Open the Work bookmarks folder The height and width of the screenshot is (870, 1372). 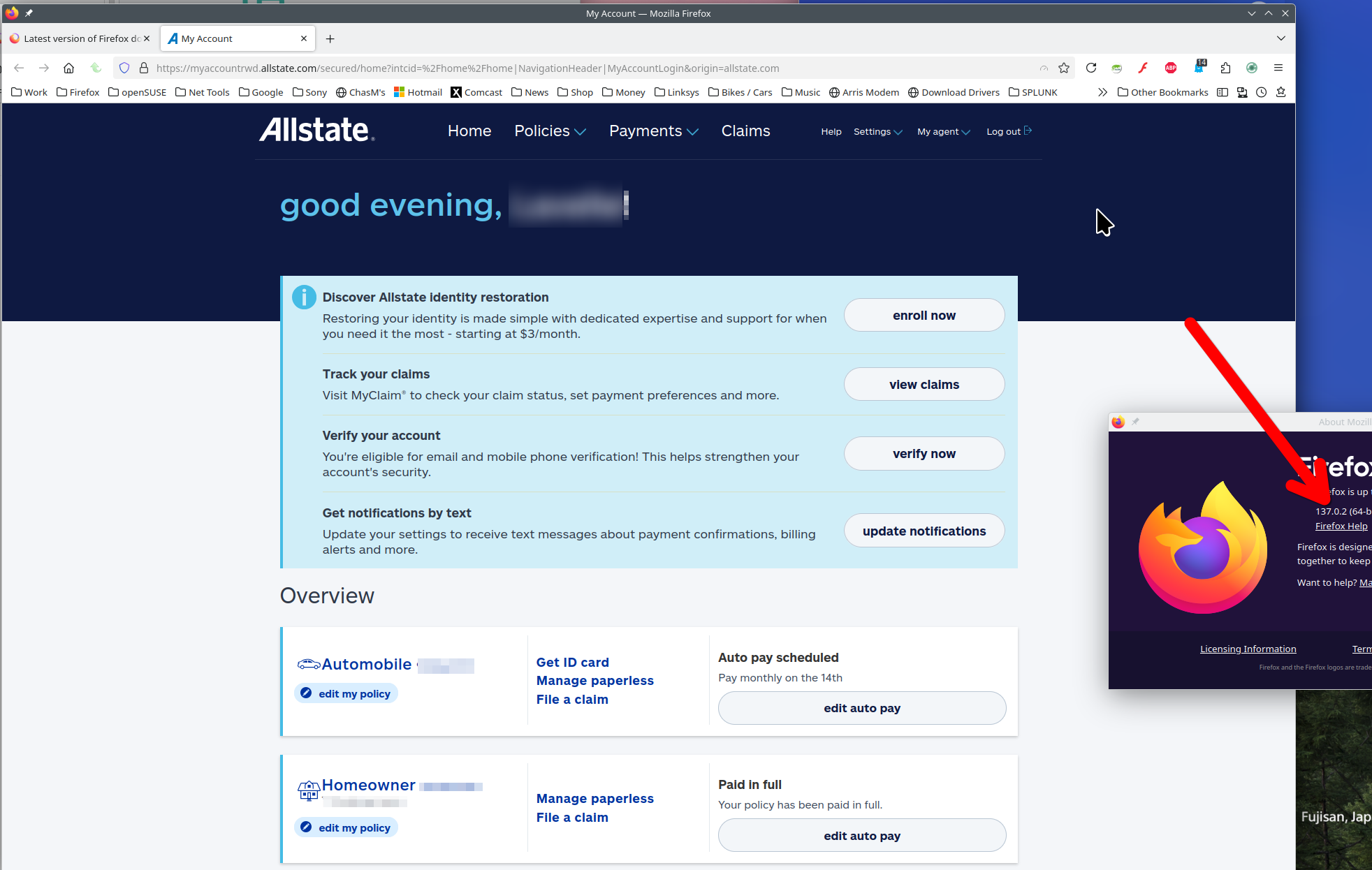click(x=29, y=92)
